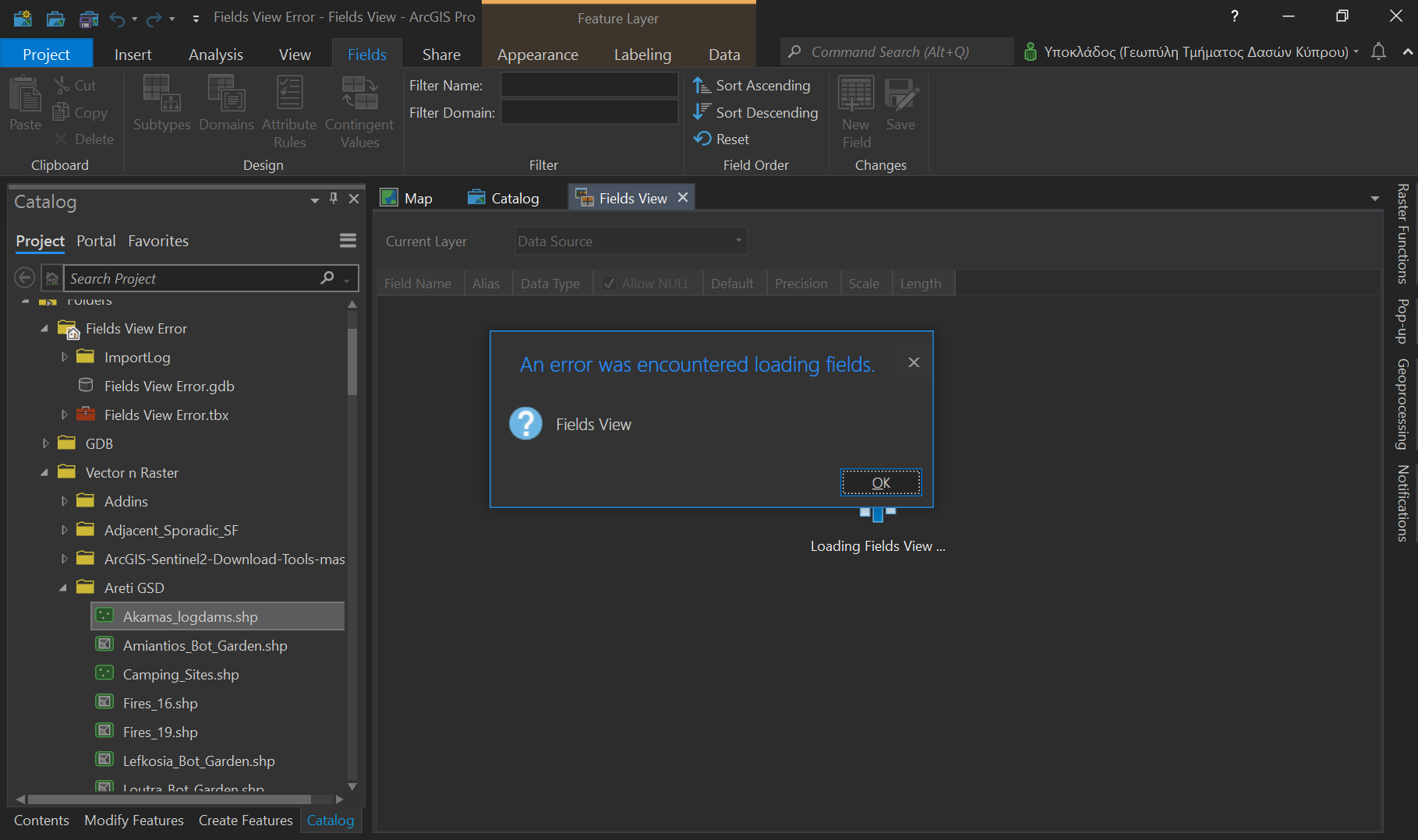Image resolution: width=1418 pixels, height=840 pixels.
Task: Switch to Favorites tab in Catalog
Action: coord(158,241)
